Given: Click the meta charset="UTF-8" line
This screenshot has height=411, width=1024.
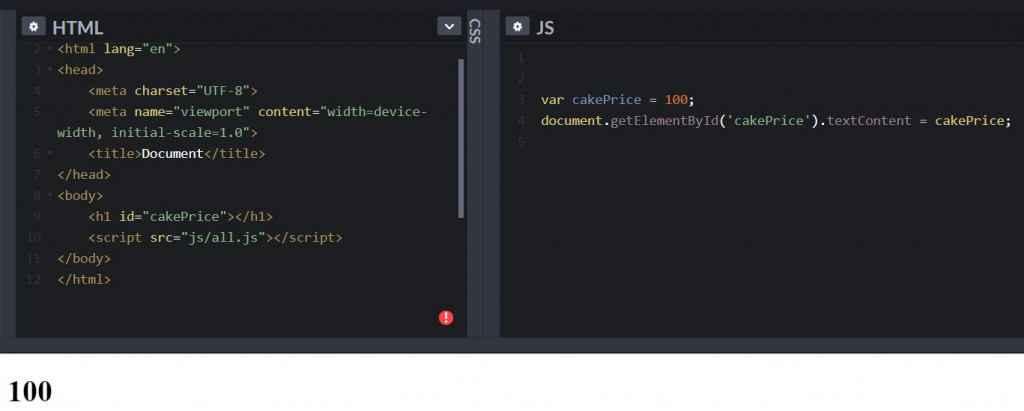Looking at the screenshot, I should 173,90.
